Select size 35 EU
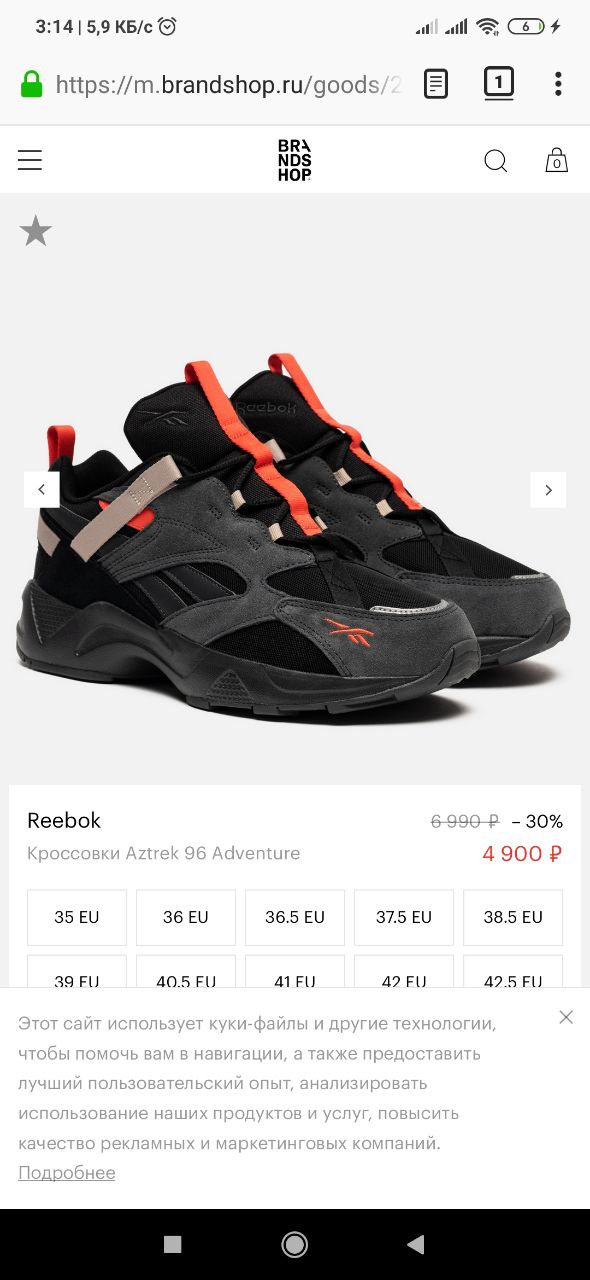 77,917
